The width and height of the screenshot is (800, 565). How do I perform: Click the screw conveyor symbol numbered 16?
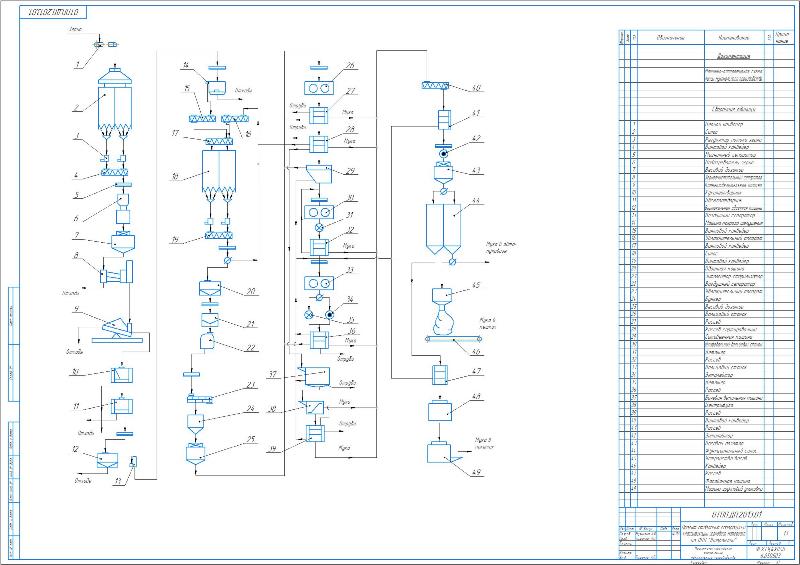pos(234,119)
